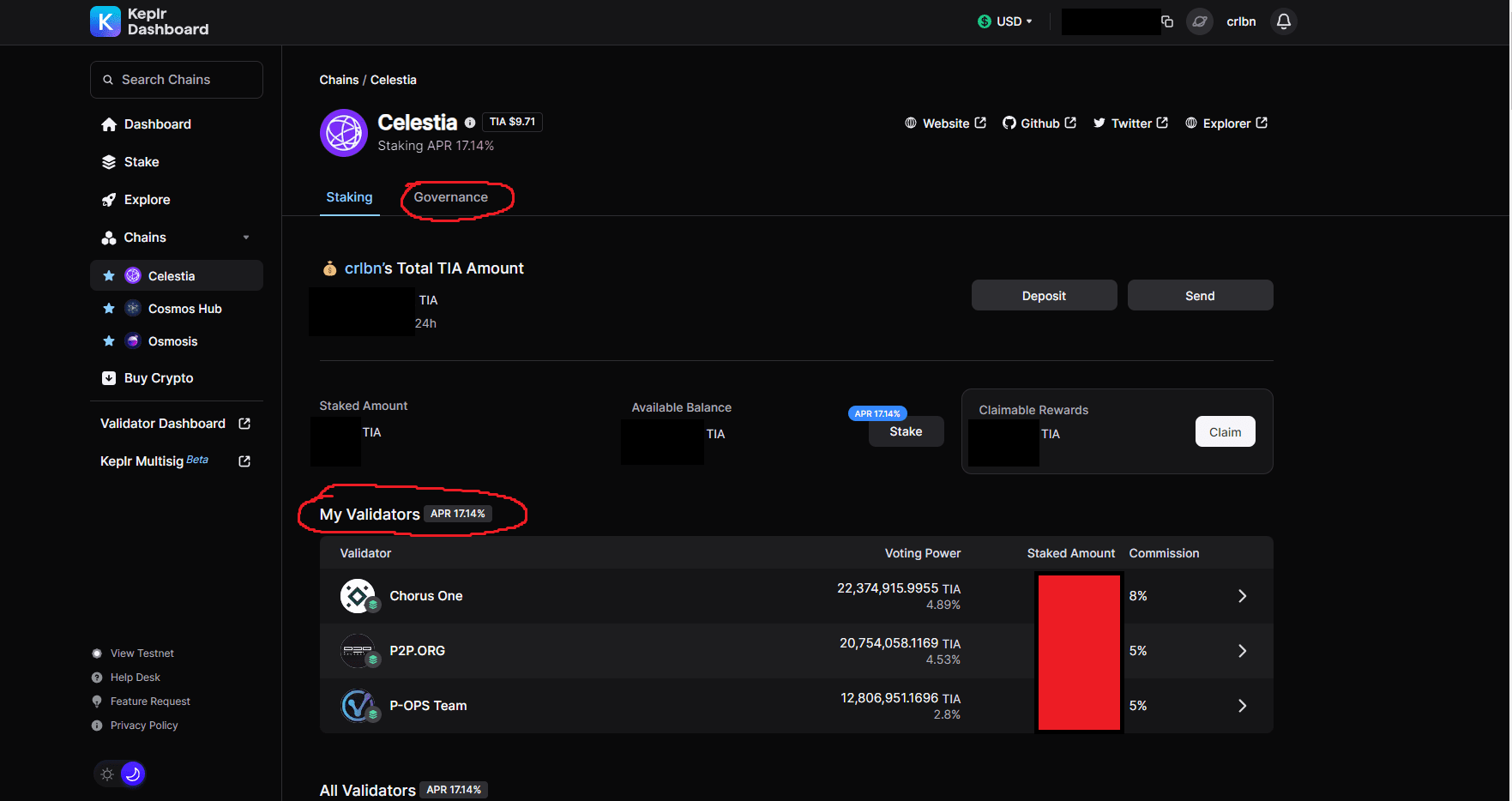
Task: Click the Celestia chain logo
Action: coord(344,133)
